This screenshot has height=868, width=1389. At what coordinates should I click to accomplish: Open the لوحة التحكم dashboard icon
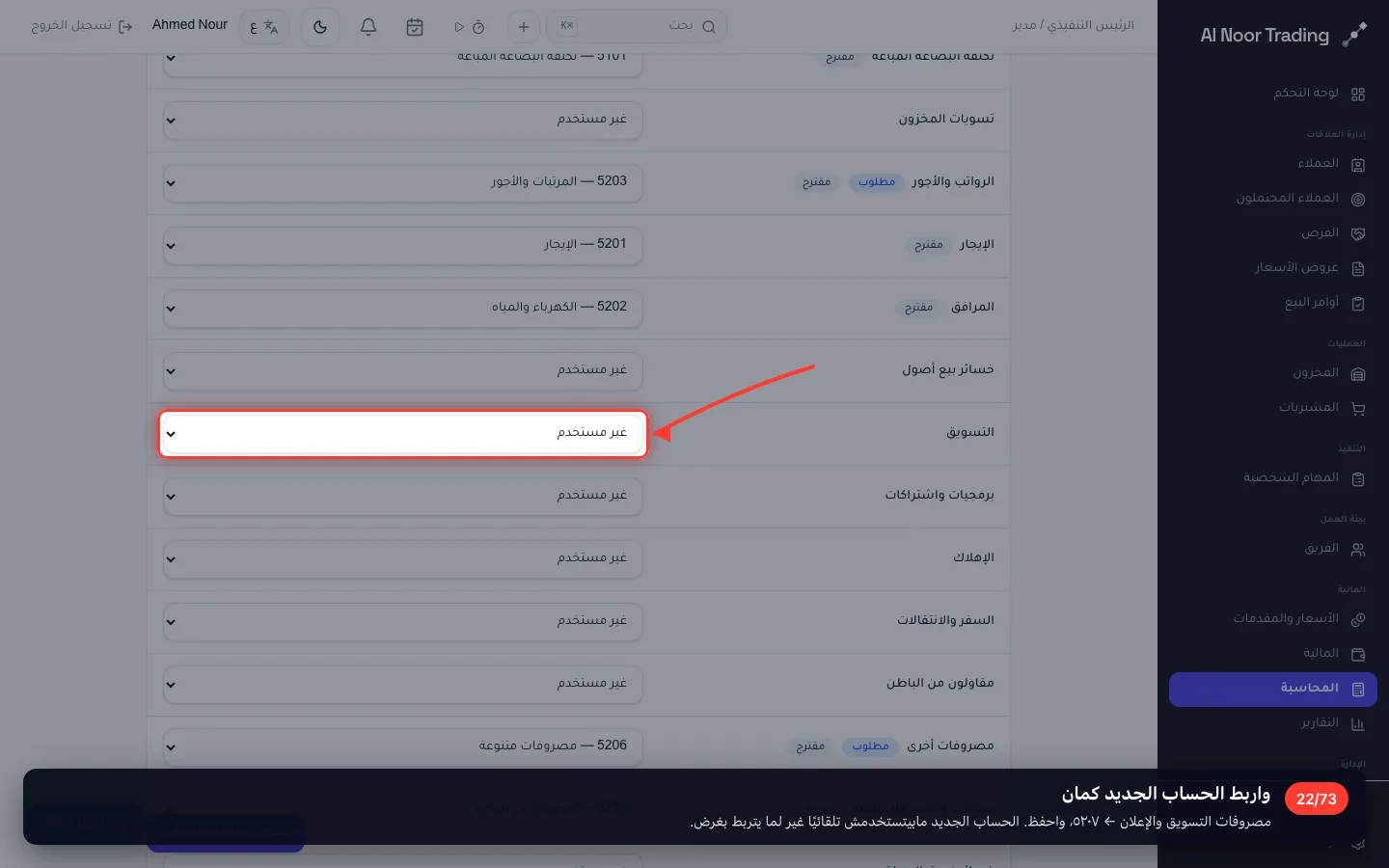[1358, 95]
